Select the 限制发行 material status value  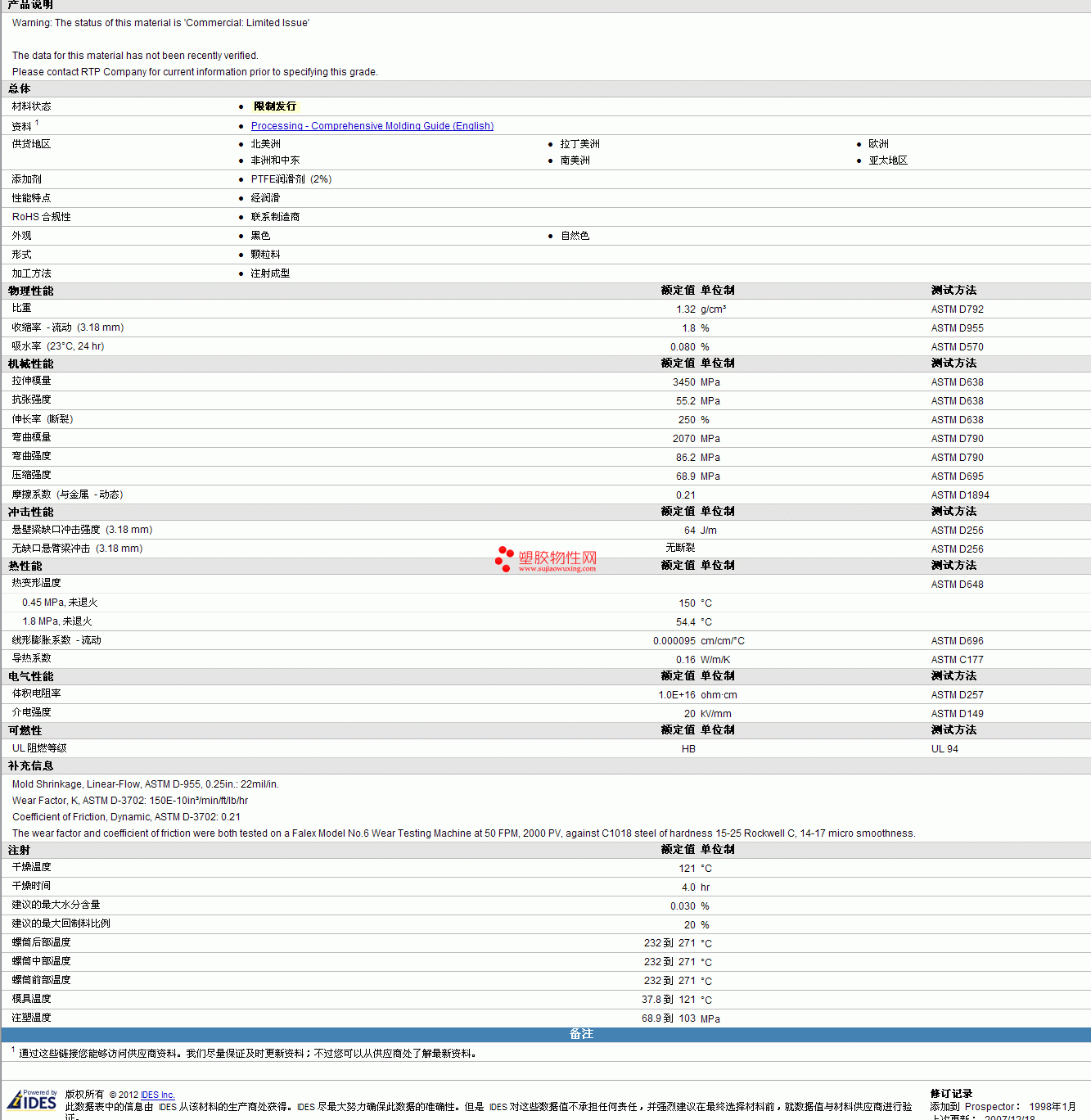click(x=275, y=106)
